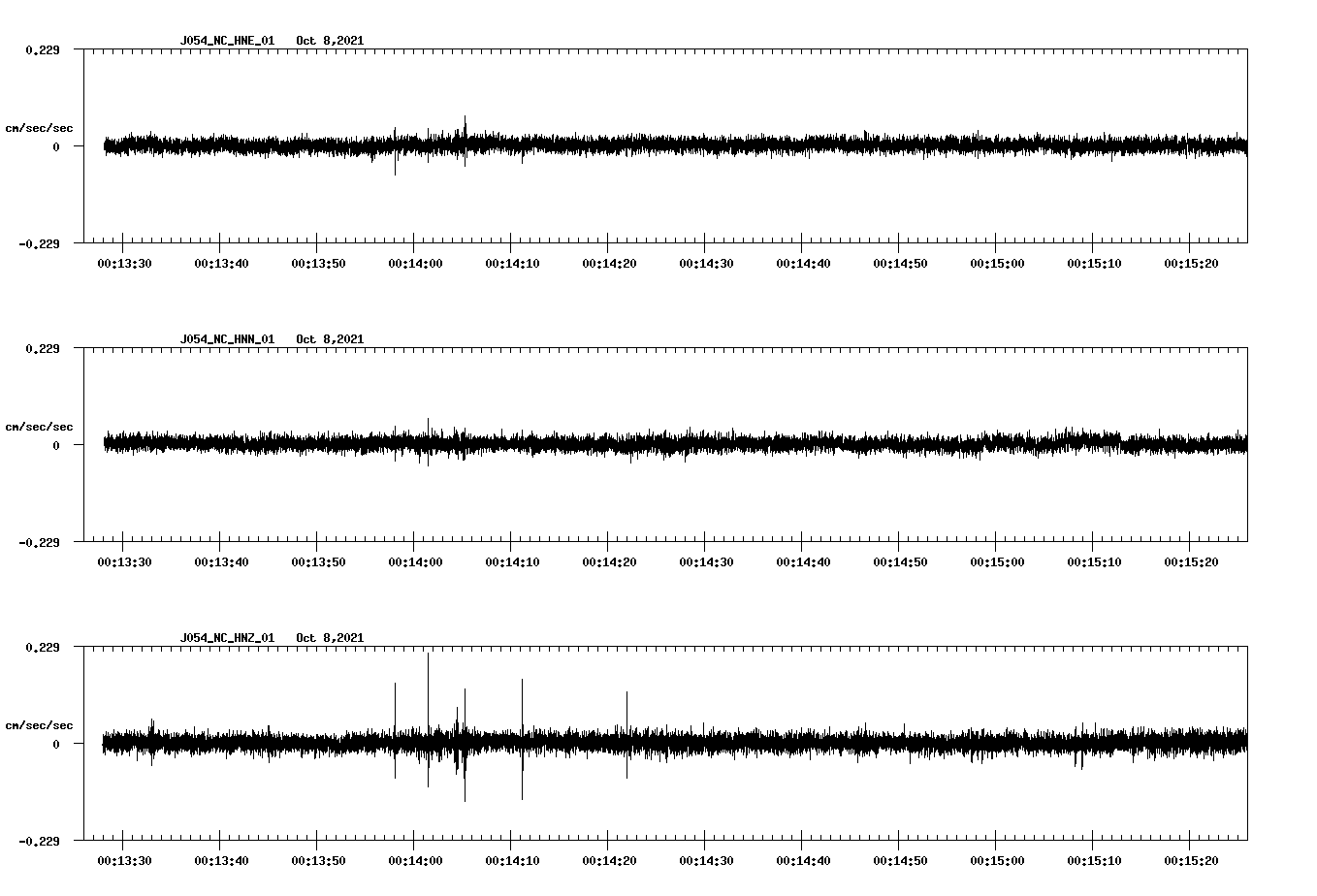Click the zero axis label of HNN plot
The width and height of the screenshot is (1317, 896).
(56, 445)
